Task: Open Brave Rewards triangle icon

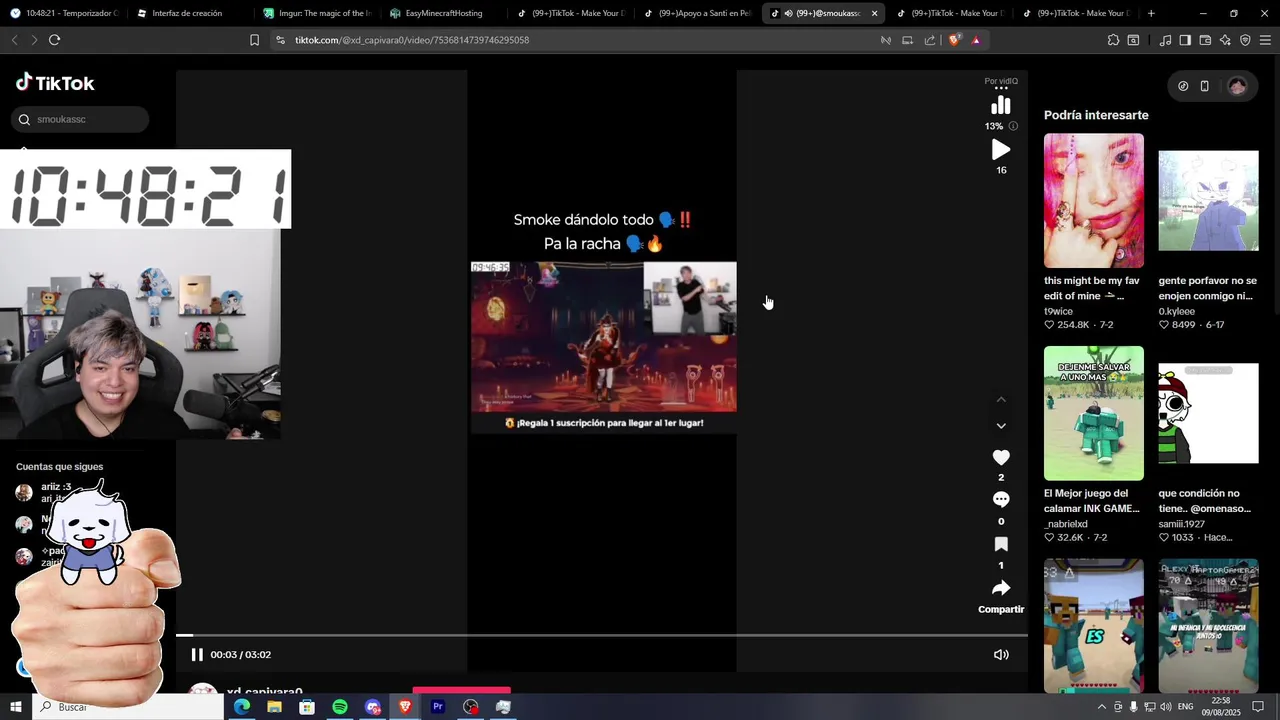Action: coord(976,40)
